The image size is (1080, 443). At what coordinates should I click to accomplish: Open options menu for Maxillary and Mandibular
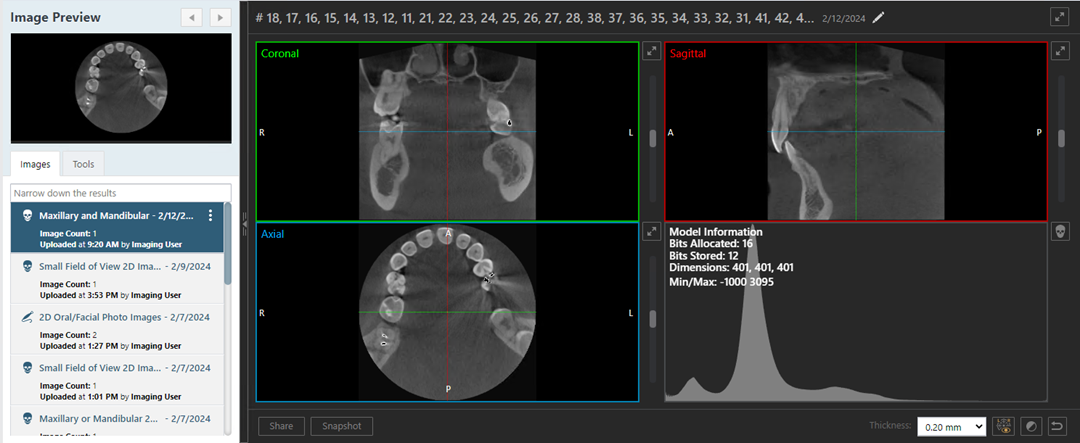[x=210, y=216]
